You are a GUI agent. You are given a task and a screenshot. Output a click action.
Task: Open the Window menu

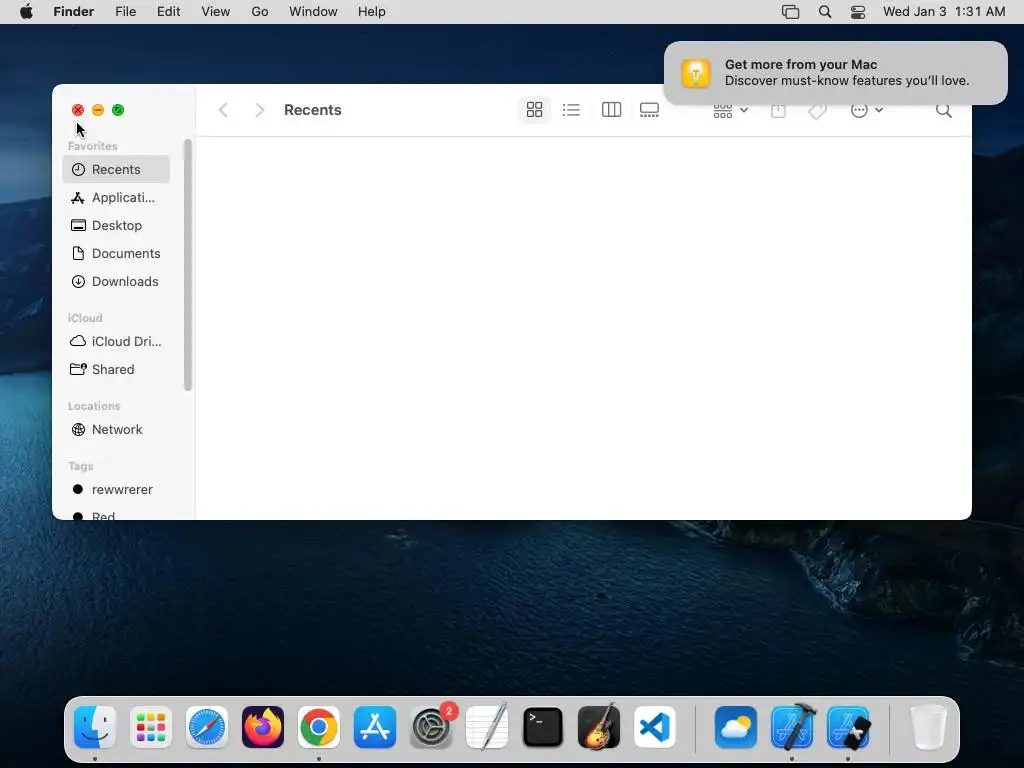pos(313,12)
